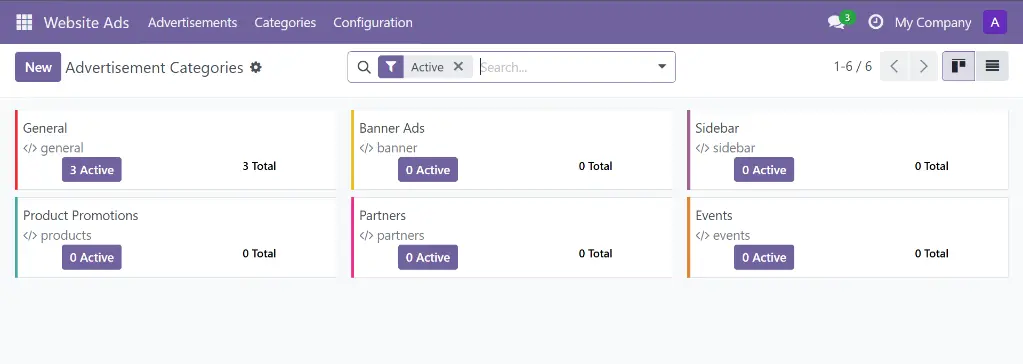This screenshot has width=1023, height=364.
Task: Click the New button
Action: [38, 67]
